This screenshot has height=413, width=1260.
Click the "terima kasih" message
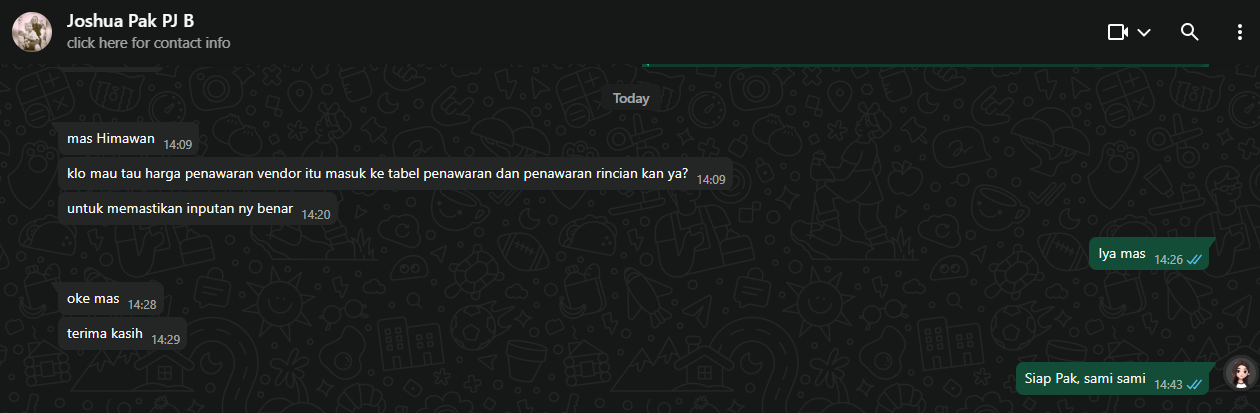tap(122, 335)
